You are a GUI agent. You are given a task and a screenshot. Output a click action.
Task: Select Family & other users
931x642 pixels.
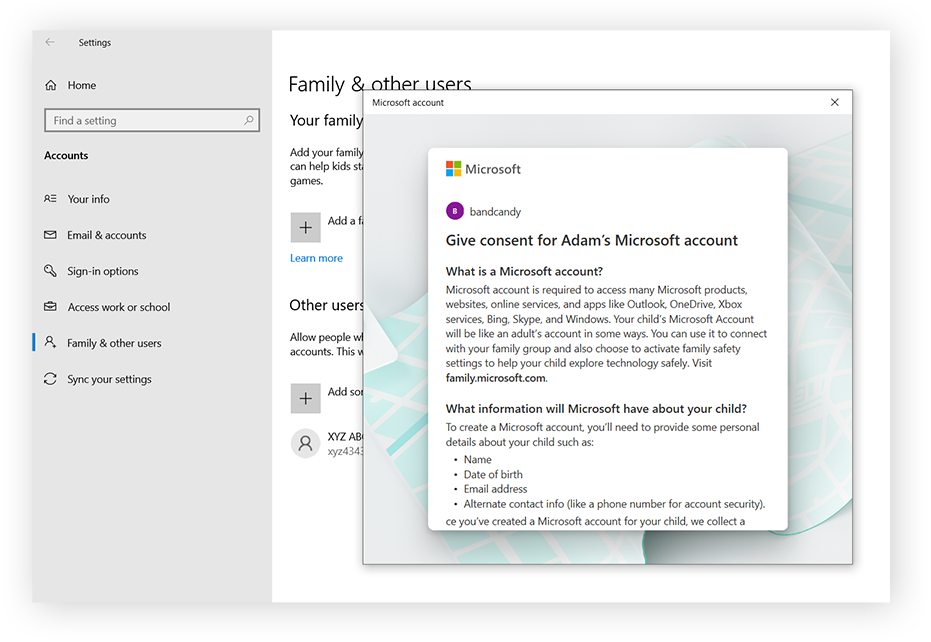tap(114, 343)
